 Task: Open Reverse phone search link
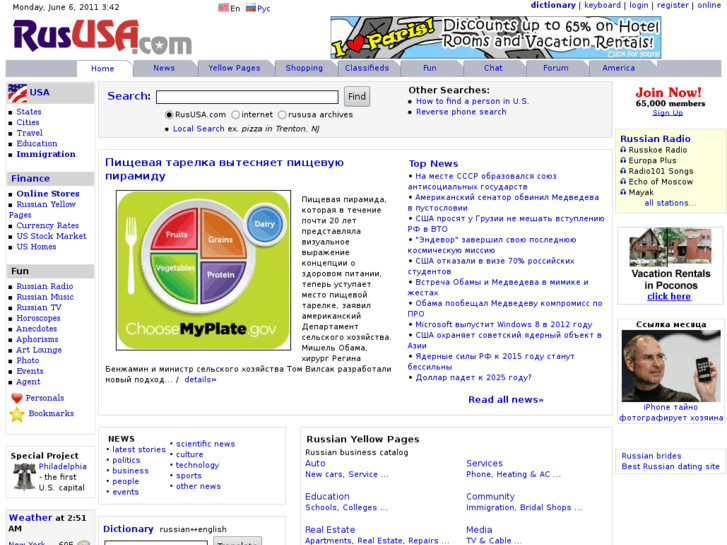pyautogui.click(x=461, y=112)
